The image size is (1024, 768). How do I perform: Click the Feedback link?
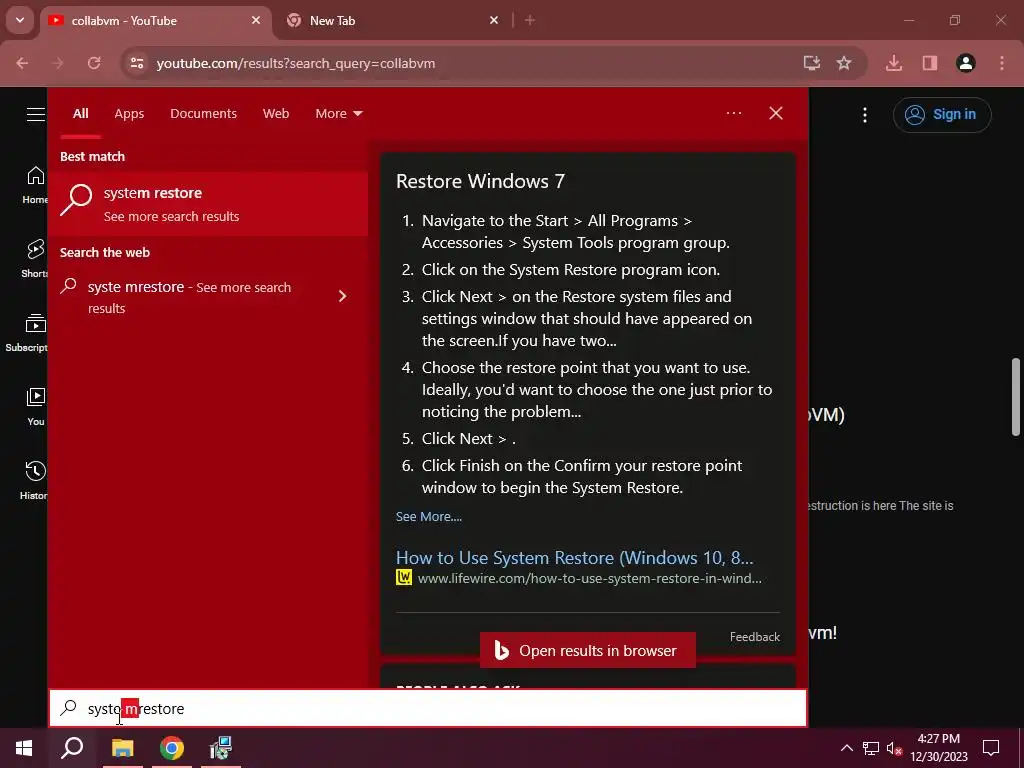coord(755,637)
